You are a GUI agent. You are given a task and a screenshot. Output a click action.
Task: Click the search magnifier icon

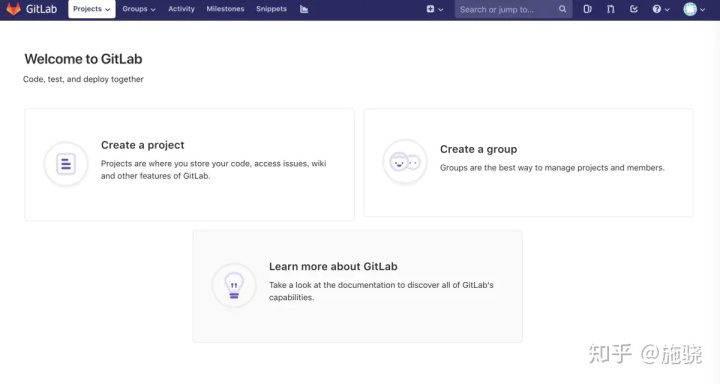tap(562, 9)
